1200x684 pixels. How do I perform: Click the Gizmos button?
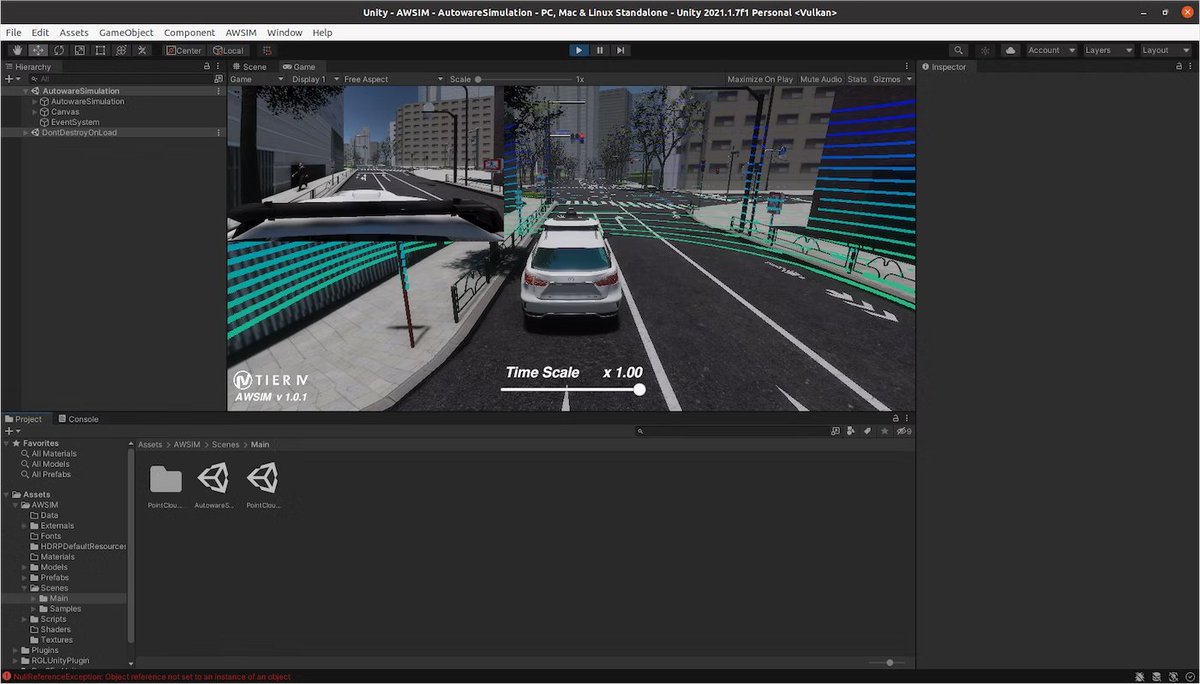click(886, 79)
